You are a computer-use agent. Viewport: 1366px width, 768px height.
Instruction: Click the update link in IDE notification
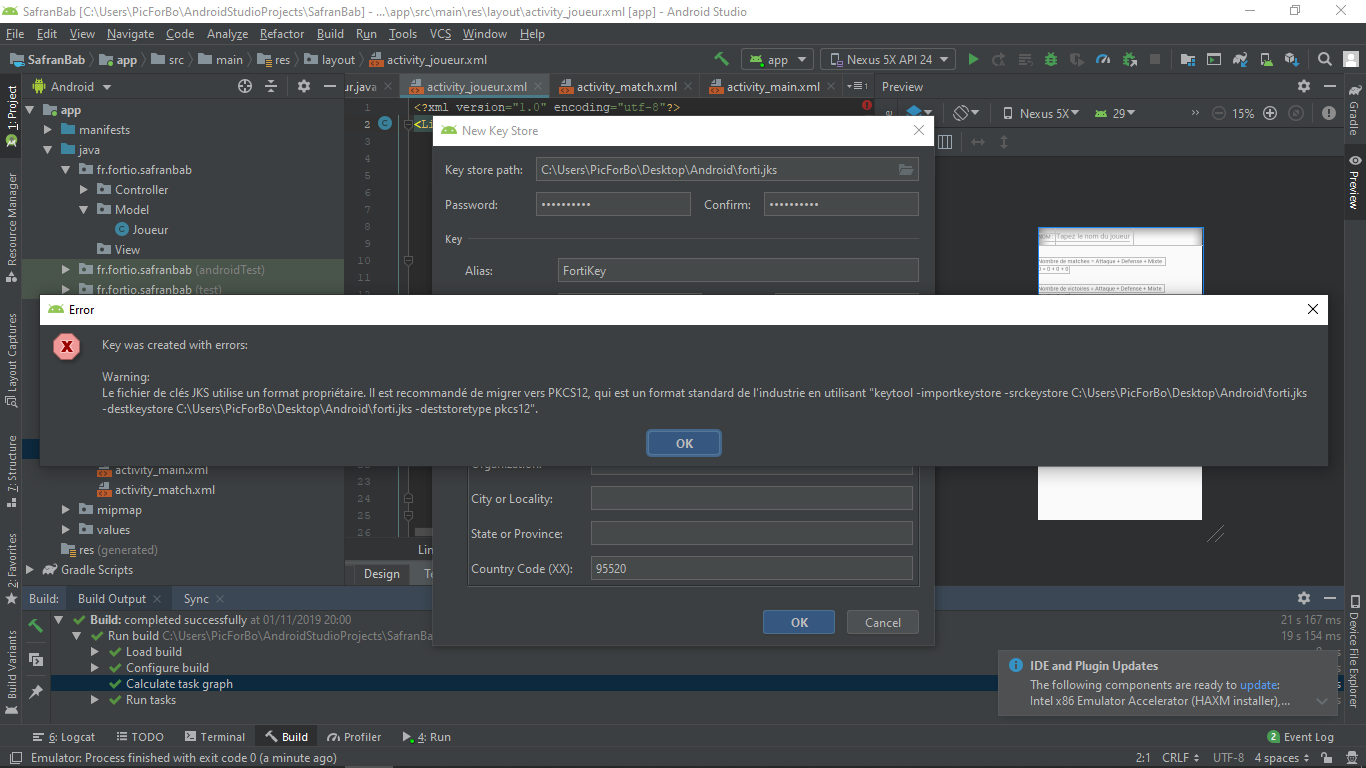1258,685
